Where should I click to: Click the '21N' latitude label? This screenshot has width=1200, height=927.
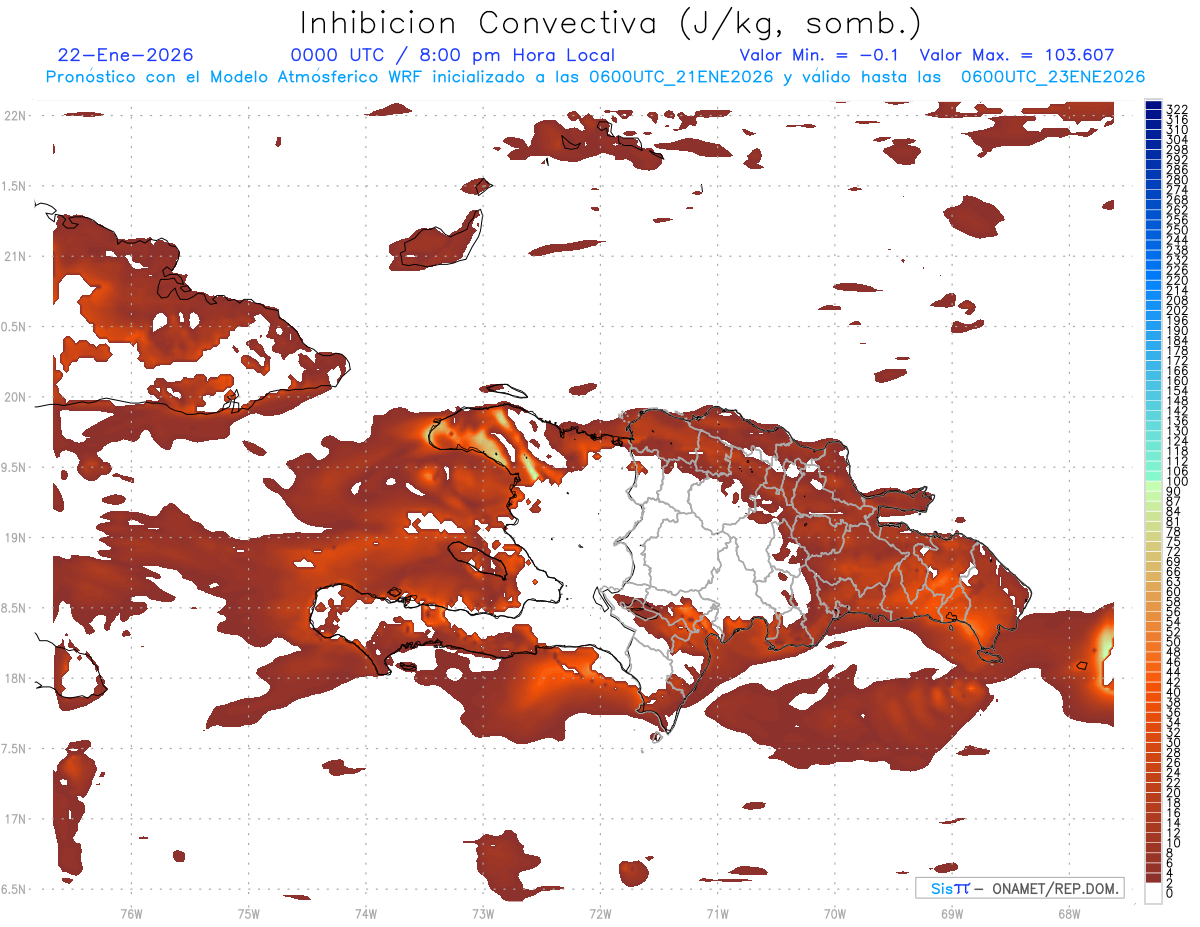[x=14, y=256]
